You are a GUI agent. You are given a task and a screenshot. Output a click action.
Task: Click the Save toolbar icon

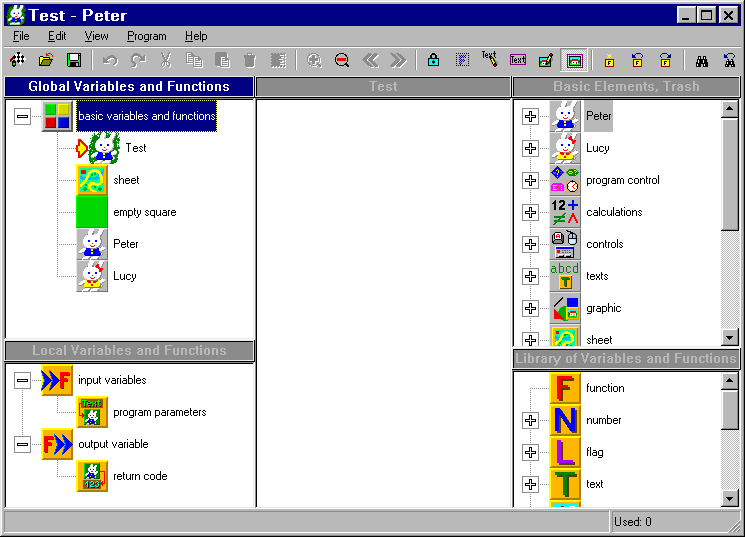pyautogui.click(x=74, y=61)
